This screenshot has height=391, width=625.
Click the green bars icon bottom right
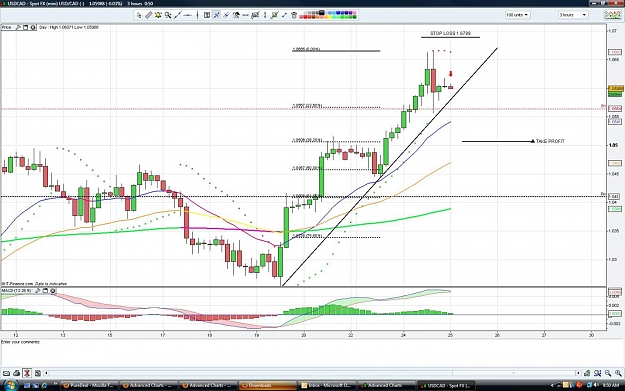point(587,373)
